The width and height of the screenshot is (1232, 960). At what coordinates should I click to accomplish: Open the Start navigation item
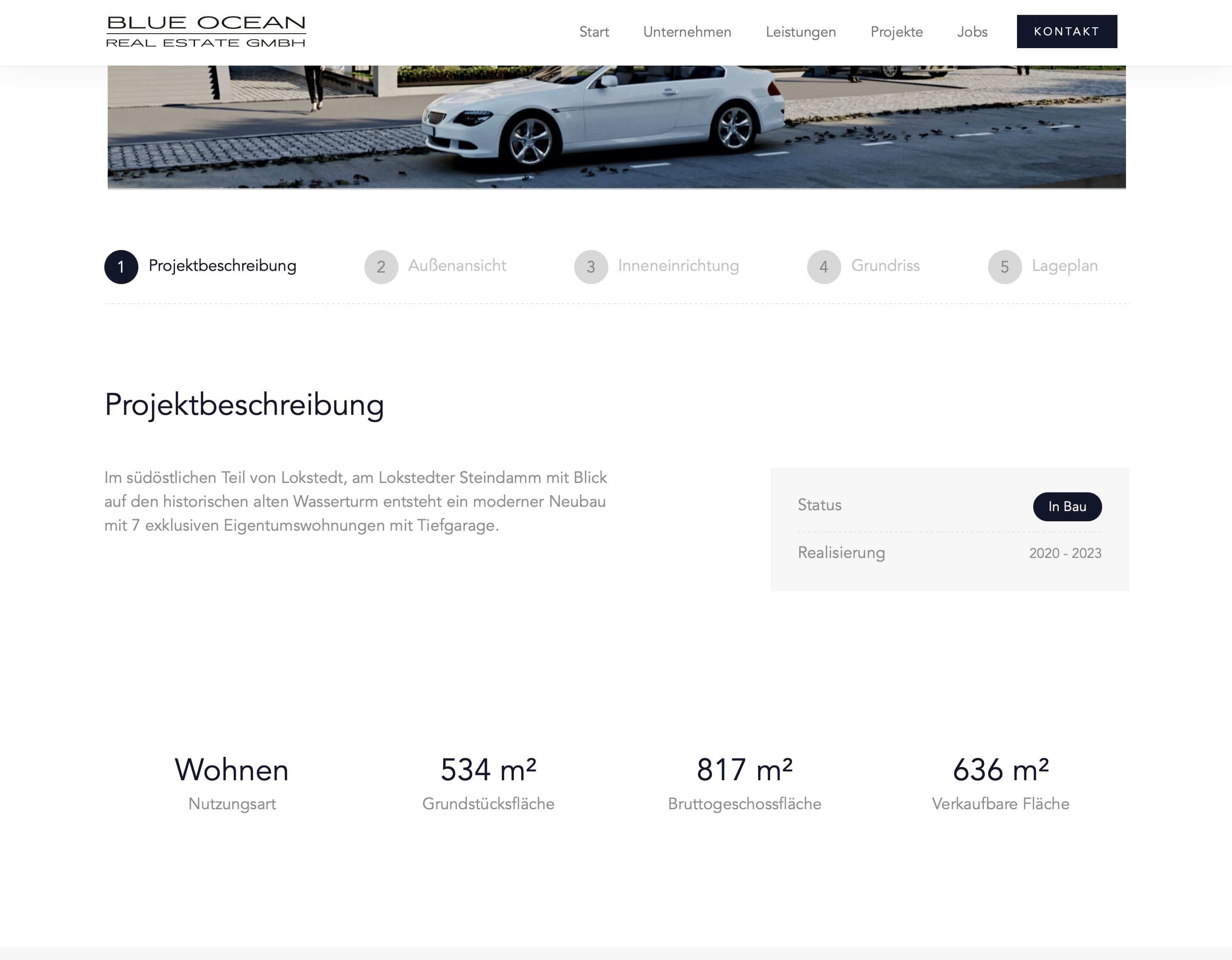tap(594, 32)
